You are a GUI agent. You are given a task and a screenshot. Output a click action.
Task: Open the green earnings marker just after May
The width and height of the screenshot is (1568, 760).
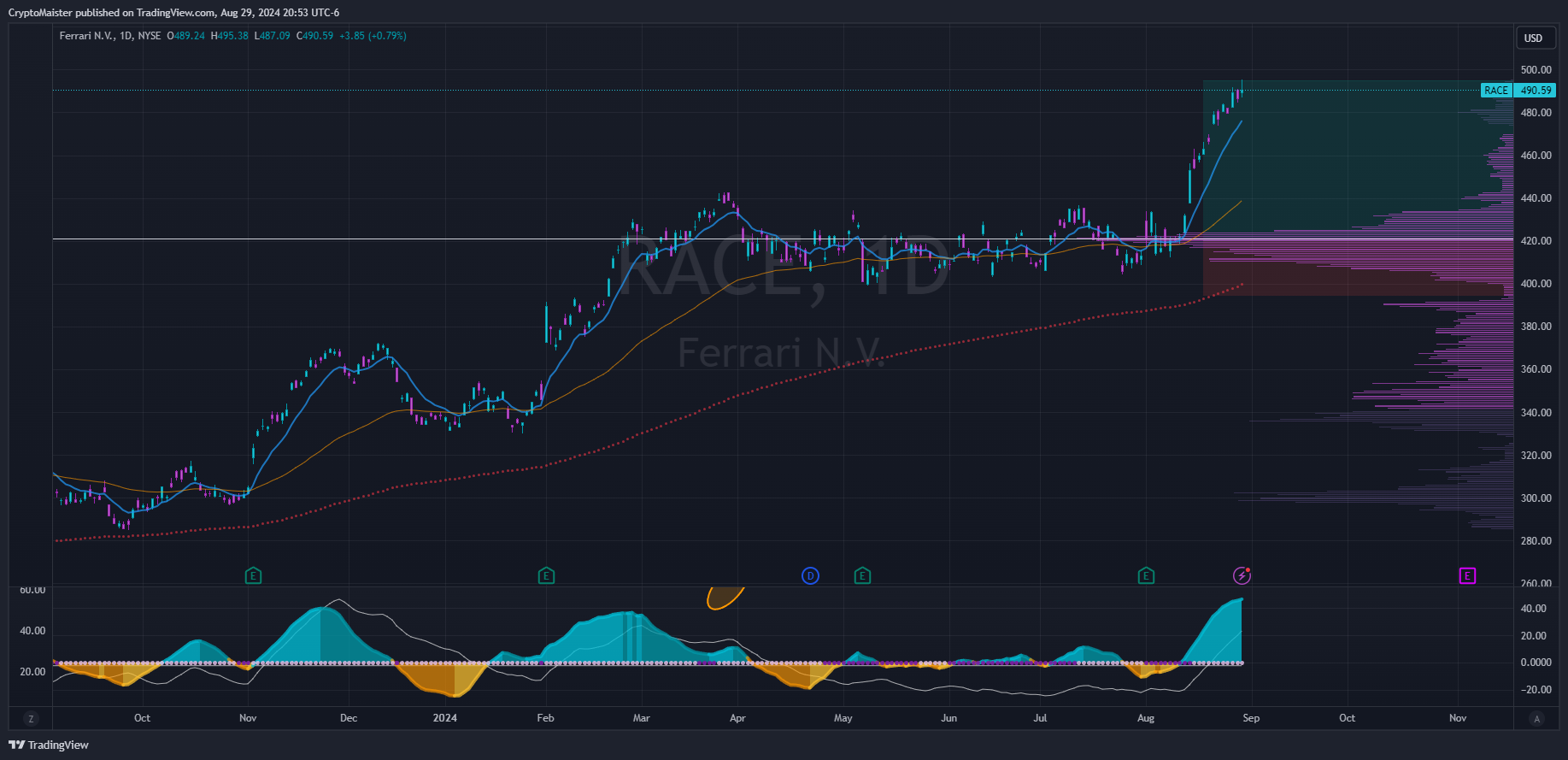[862, 576]
